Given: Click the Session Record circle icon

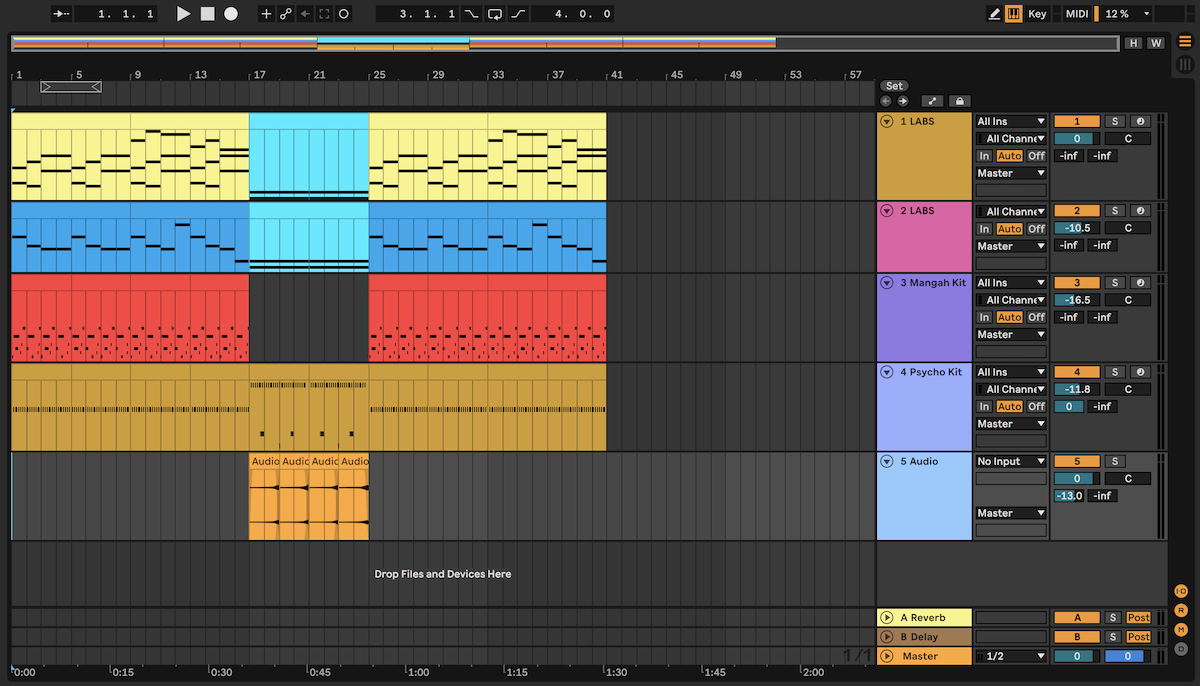Looking at the screenshot, I should tap(344, 14).
